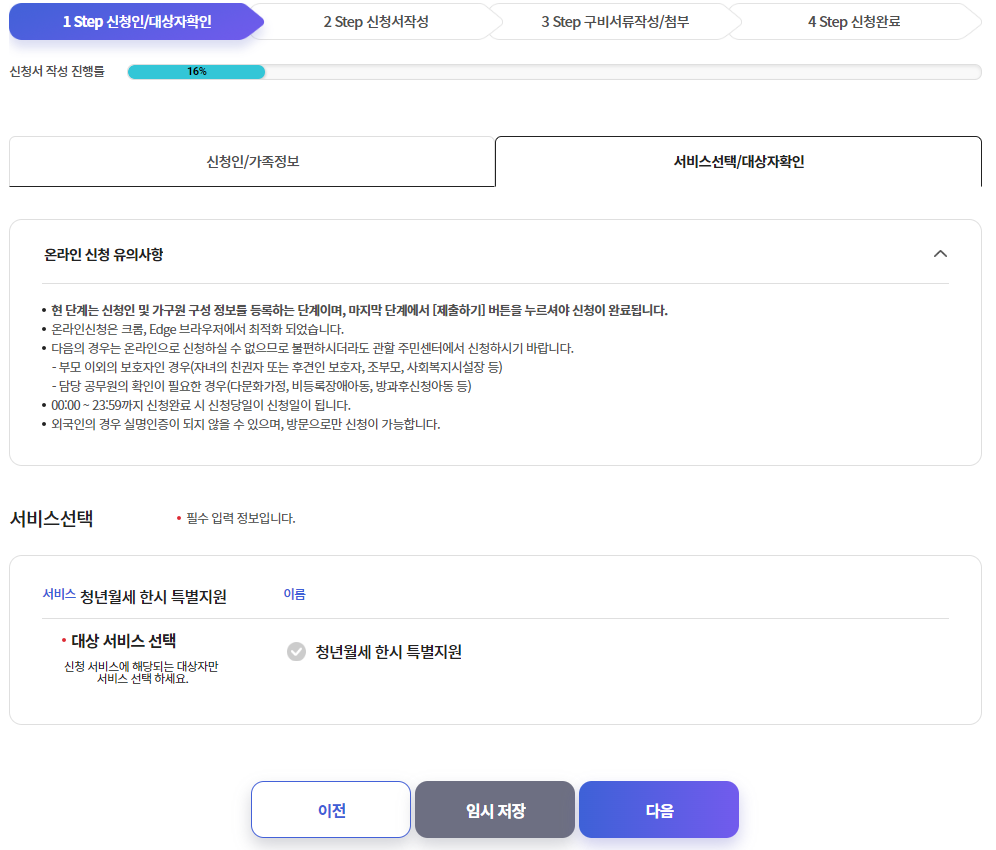Switch to the 신청인/가족정보 tab

pyautogui.click(x=252, y=161)
